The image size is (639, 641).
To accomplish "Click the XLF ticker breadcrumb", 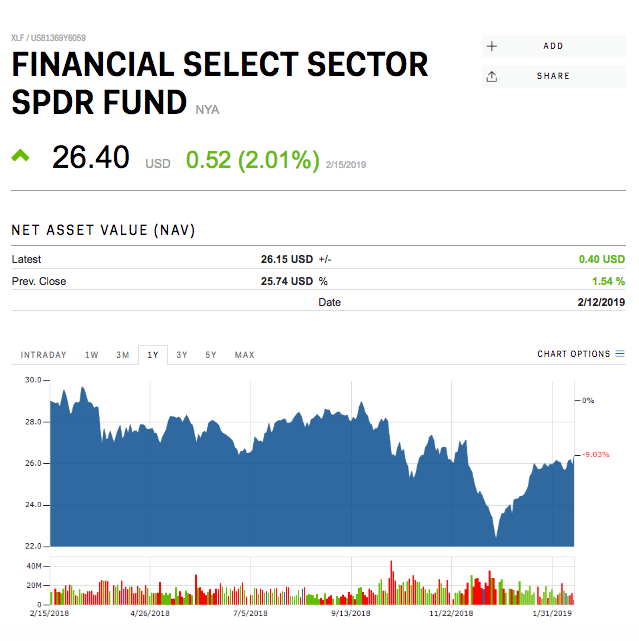I will pos(18,38).
